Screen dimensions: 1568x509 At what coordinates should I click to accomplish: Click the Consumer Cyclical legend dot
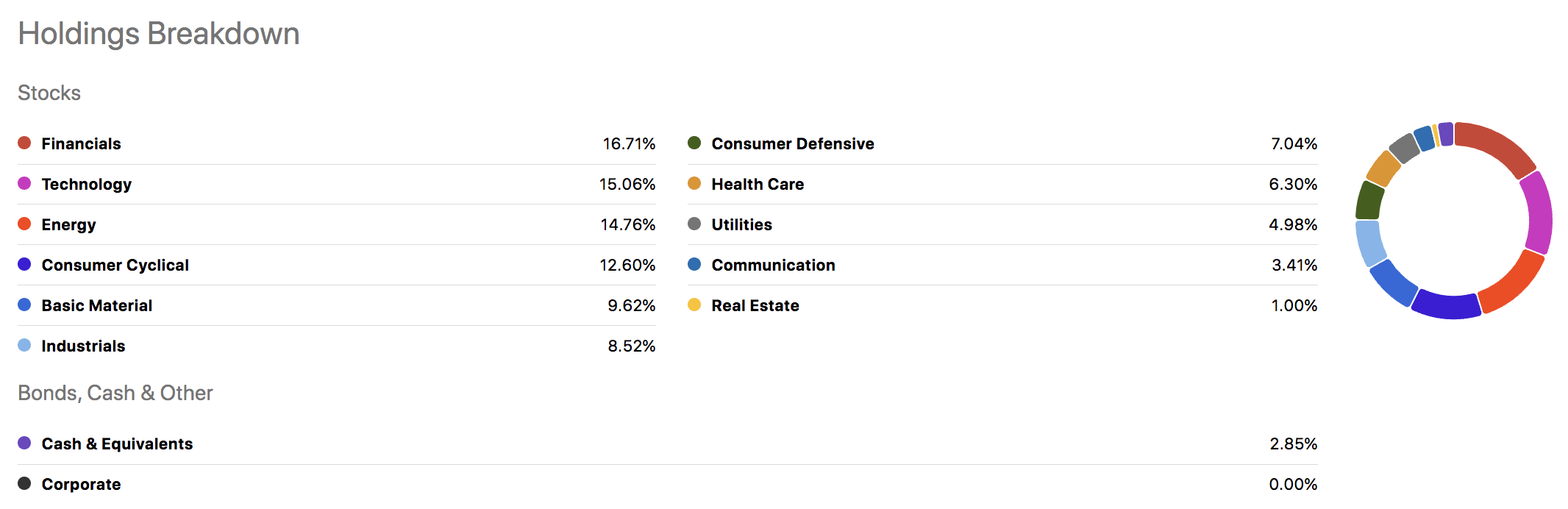coord(24,264)
